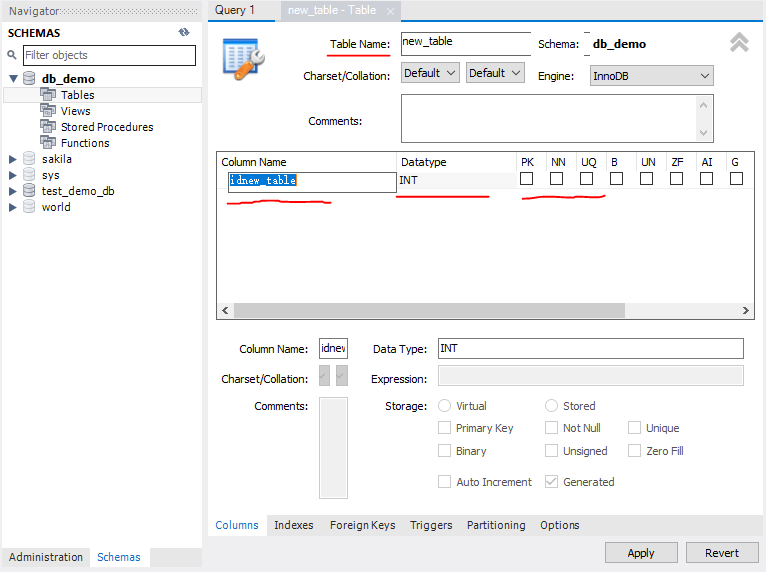Close the new_table - Table tab
This screenshot has width=766, height=572.
pos(390,11)
